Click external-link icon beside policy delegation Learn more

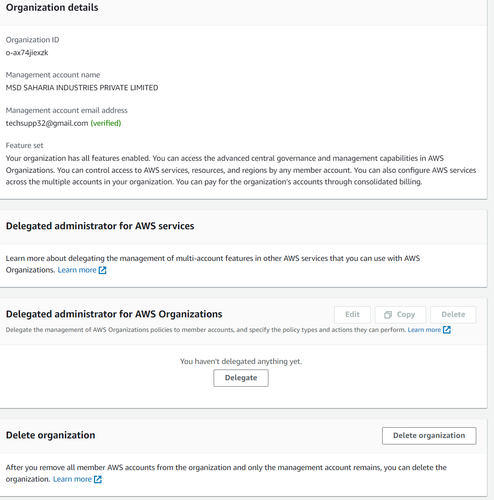[x=447, y=330]
